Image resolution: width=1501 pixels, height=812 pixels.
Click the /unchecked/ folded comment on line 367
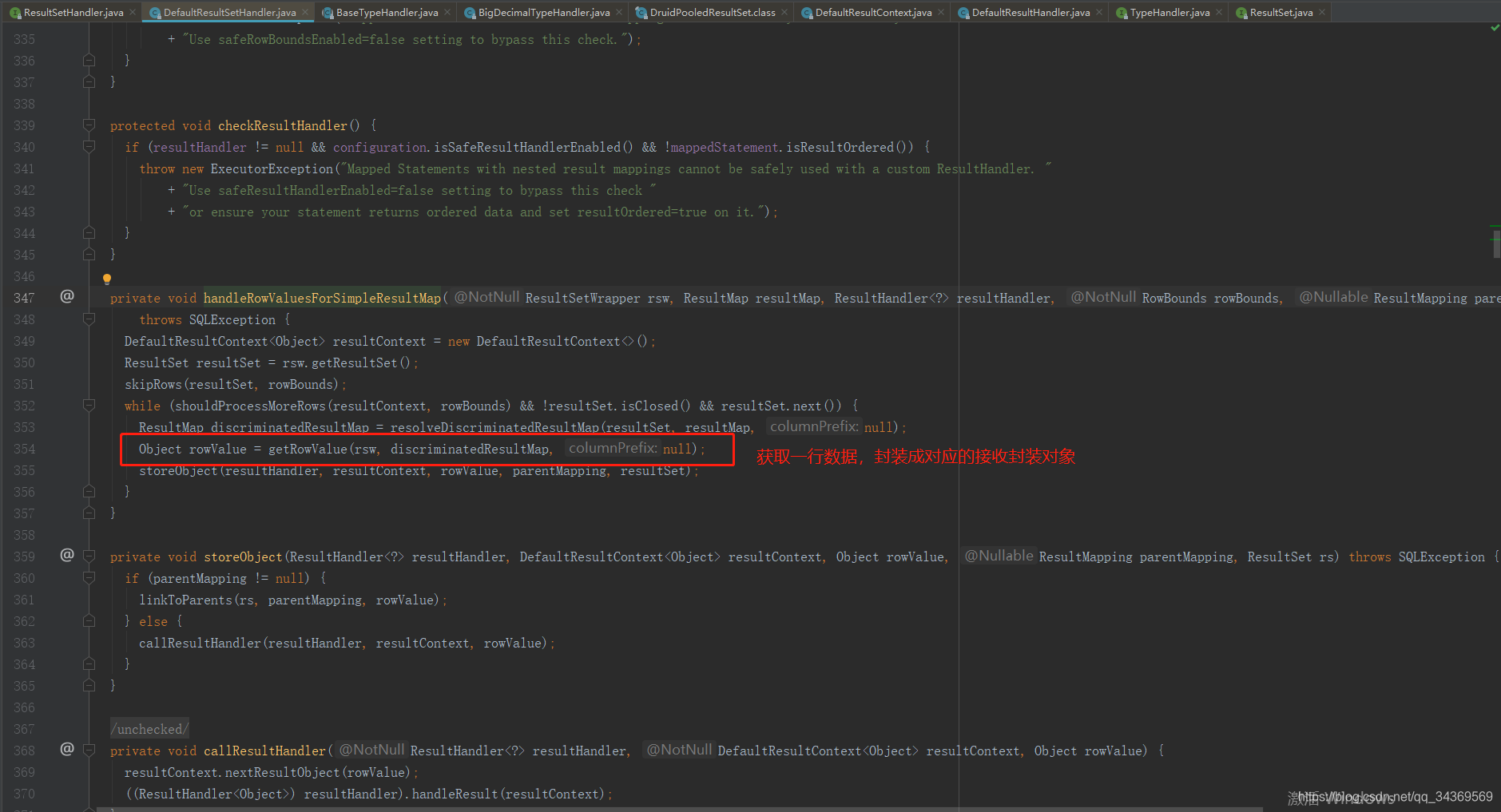[149, 729]
